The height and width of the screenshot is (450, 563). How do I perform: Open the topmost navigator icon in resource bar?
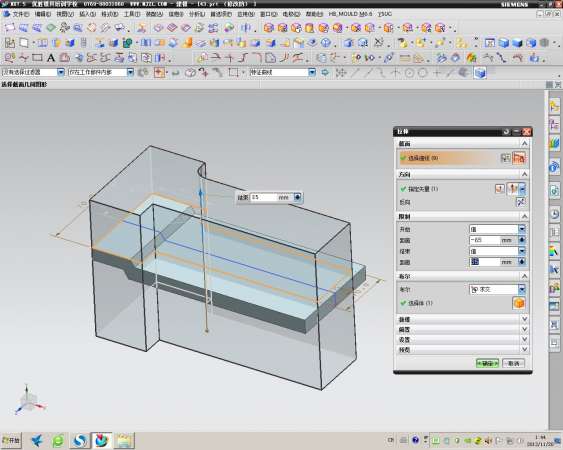coord(554,107)
